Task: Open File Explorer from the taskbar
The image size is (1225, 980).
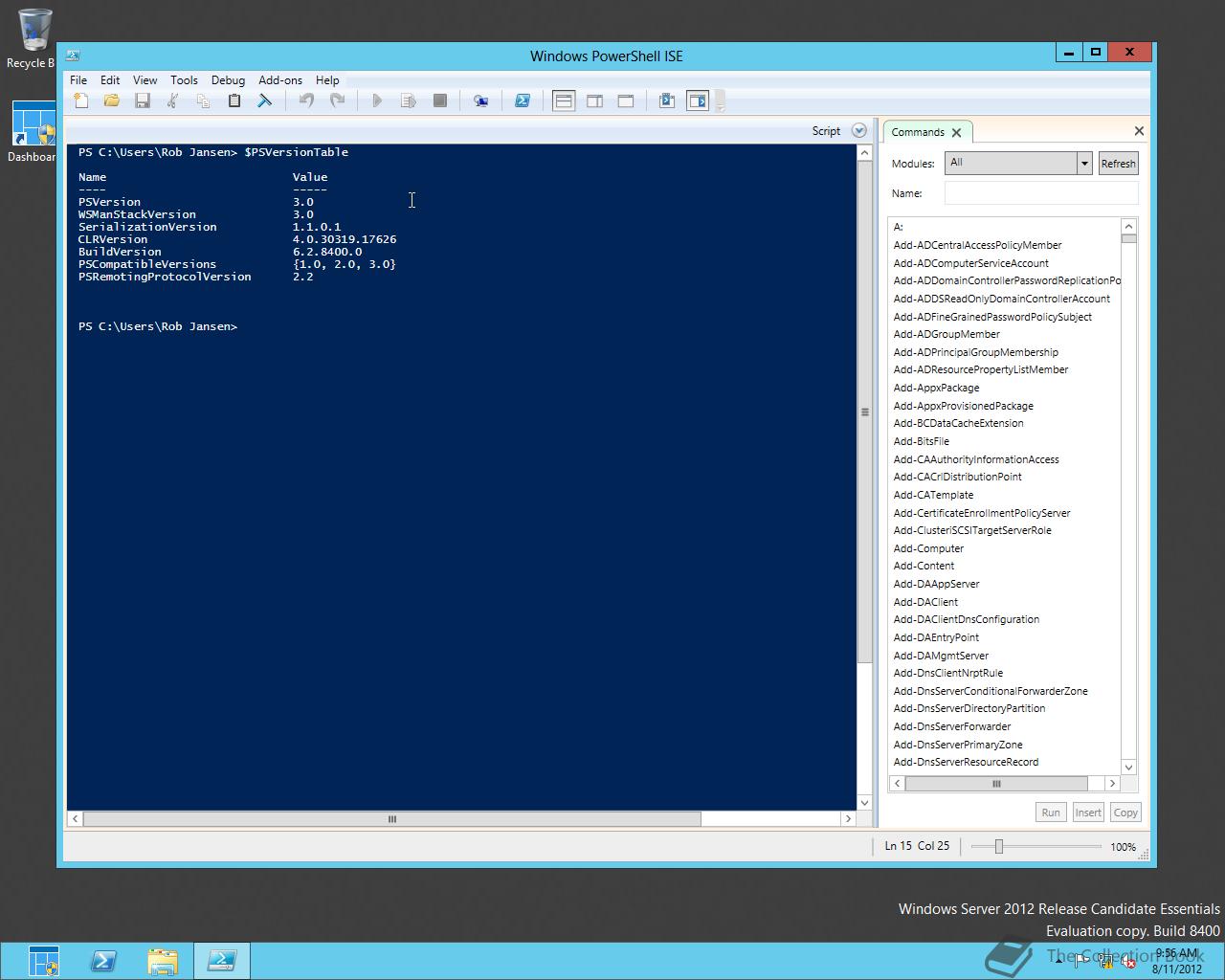Action: coord(163,961)
